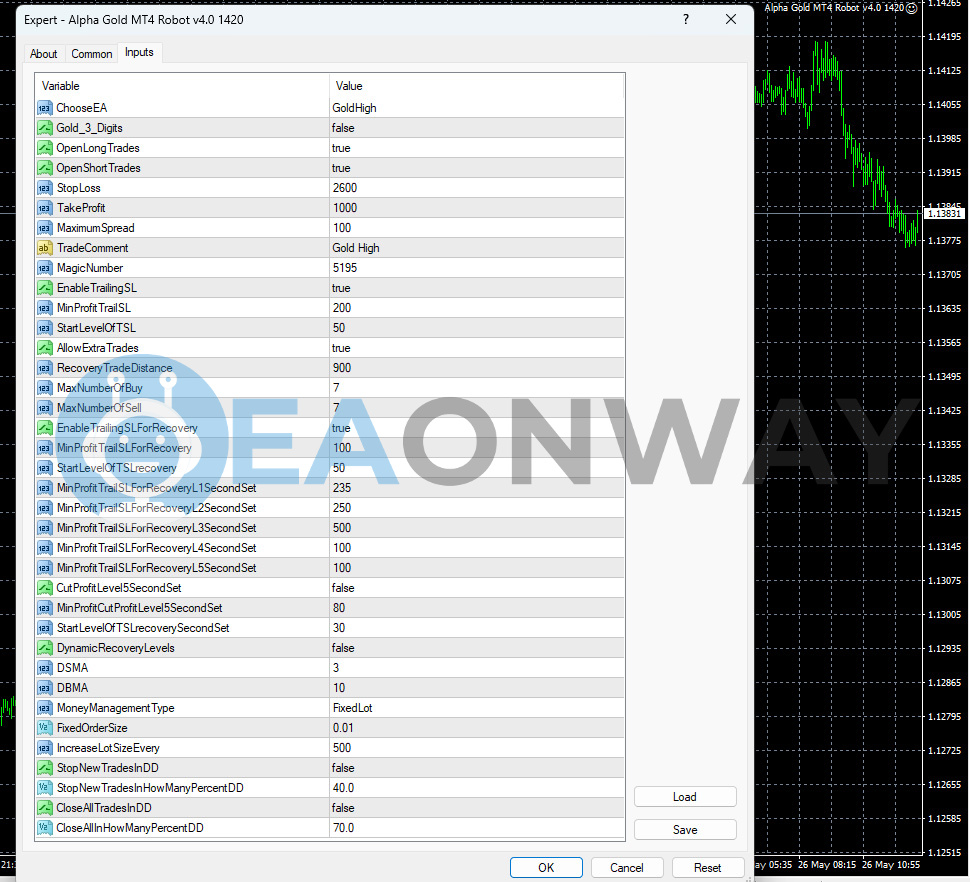Click the dialog help question mark

click(685, 19)
